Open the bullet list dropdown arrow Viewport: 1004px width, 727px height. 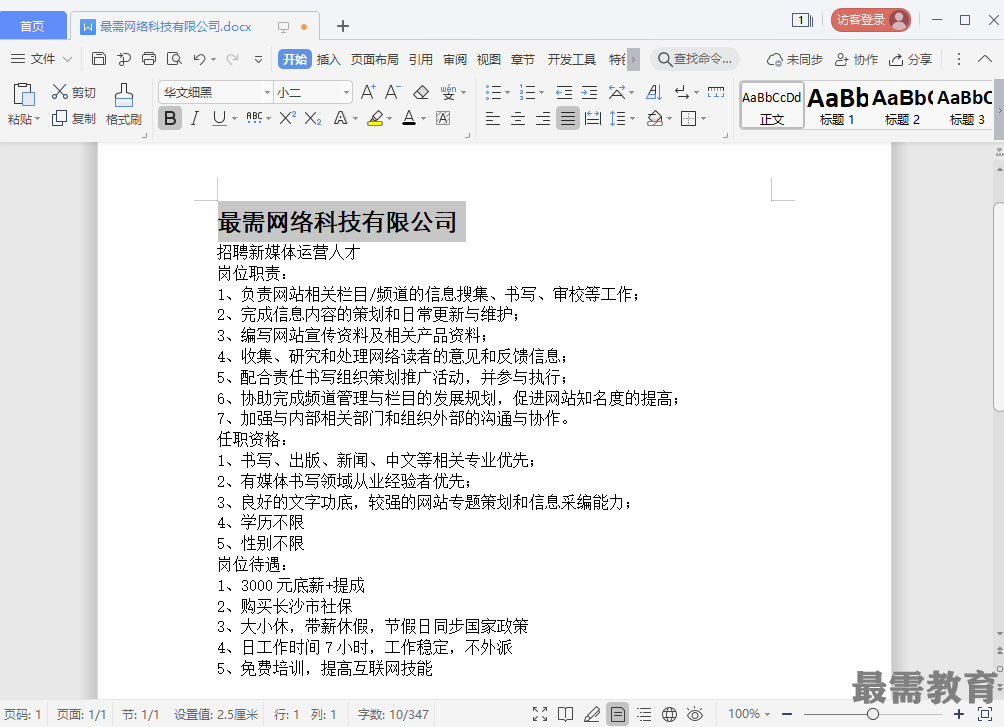click(507, 93)
